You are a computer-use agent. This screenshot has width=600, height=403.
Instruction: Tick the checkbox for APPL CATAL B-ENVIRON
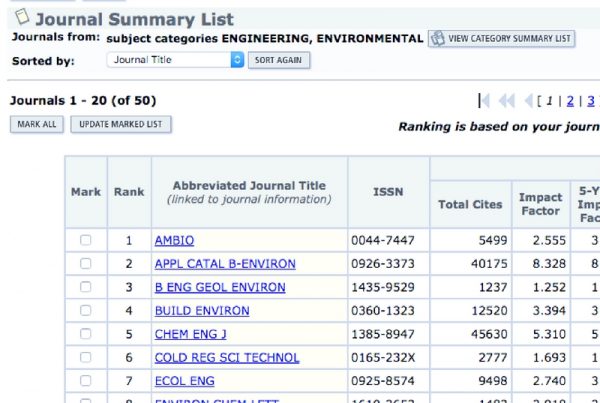pyautogui.click(x=85, y=264)
